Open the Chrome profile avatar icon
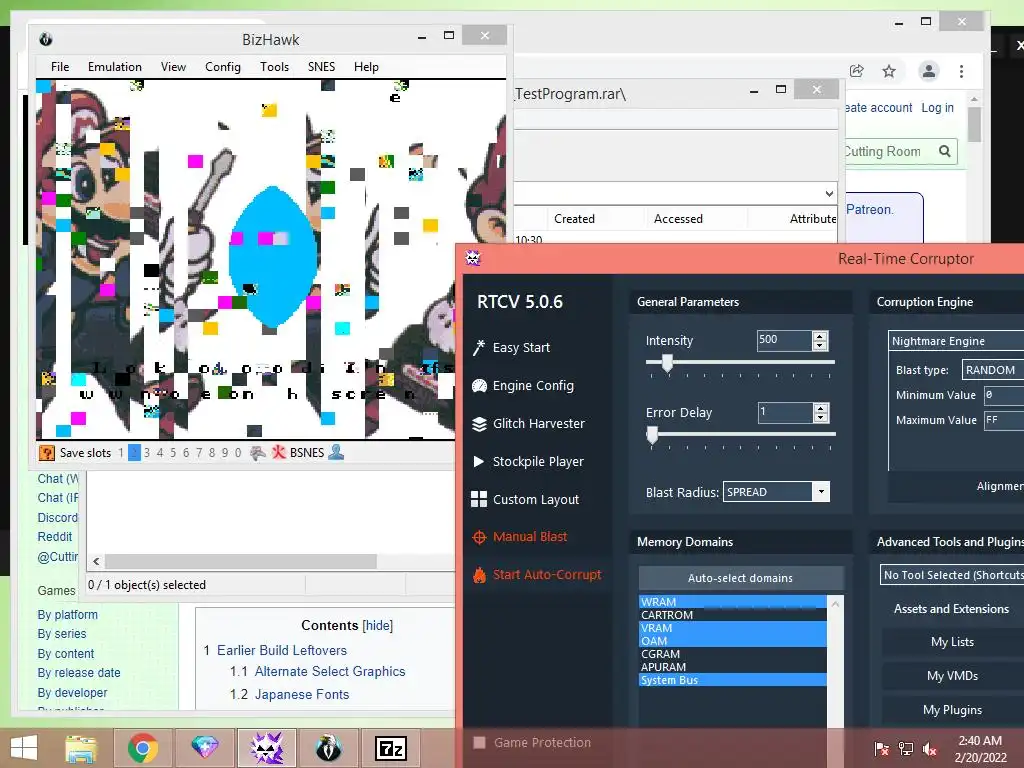Viewport: 1024px width, 768px height. click(929, 71)
